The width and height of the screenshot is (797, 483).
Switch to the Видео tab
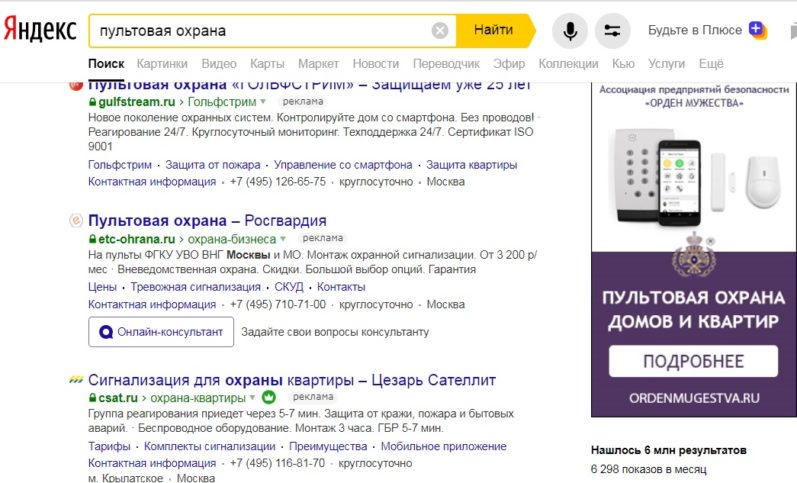point(219,64)
